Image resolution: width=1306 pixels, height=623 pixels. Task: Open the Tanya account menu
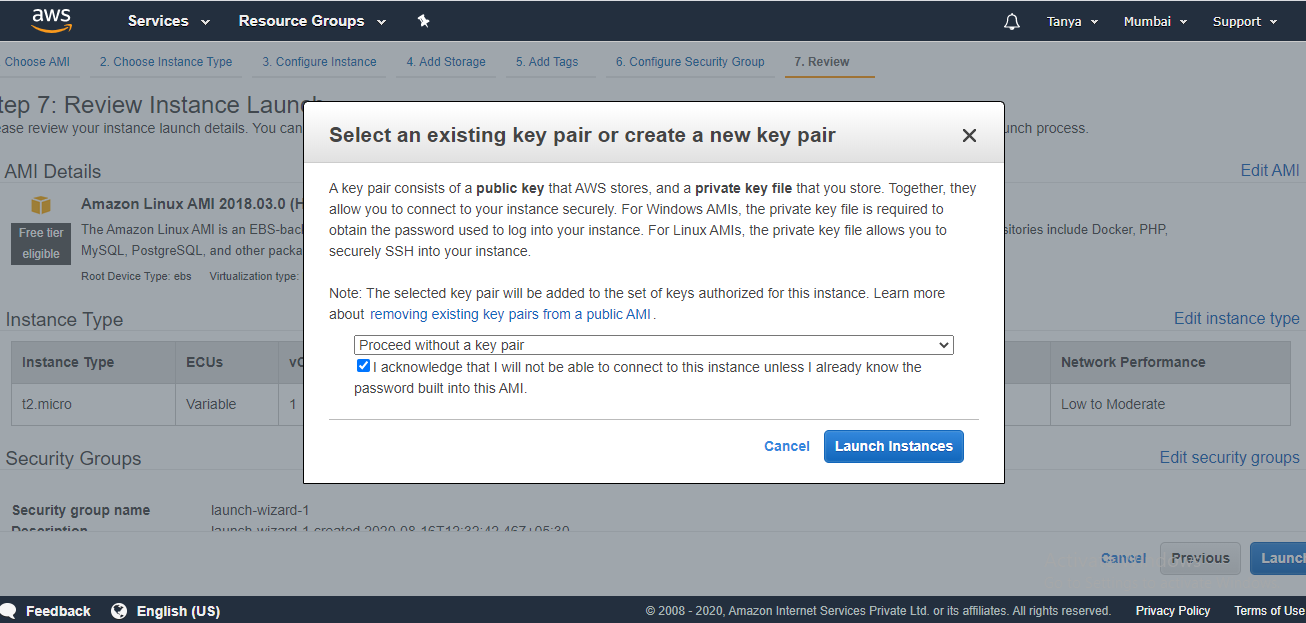click(x=1072, y=21)
